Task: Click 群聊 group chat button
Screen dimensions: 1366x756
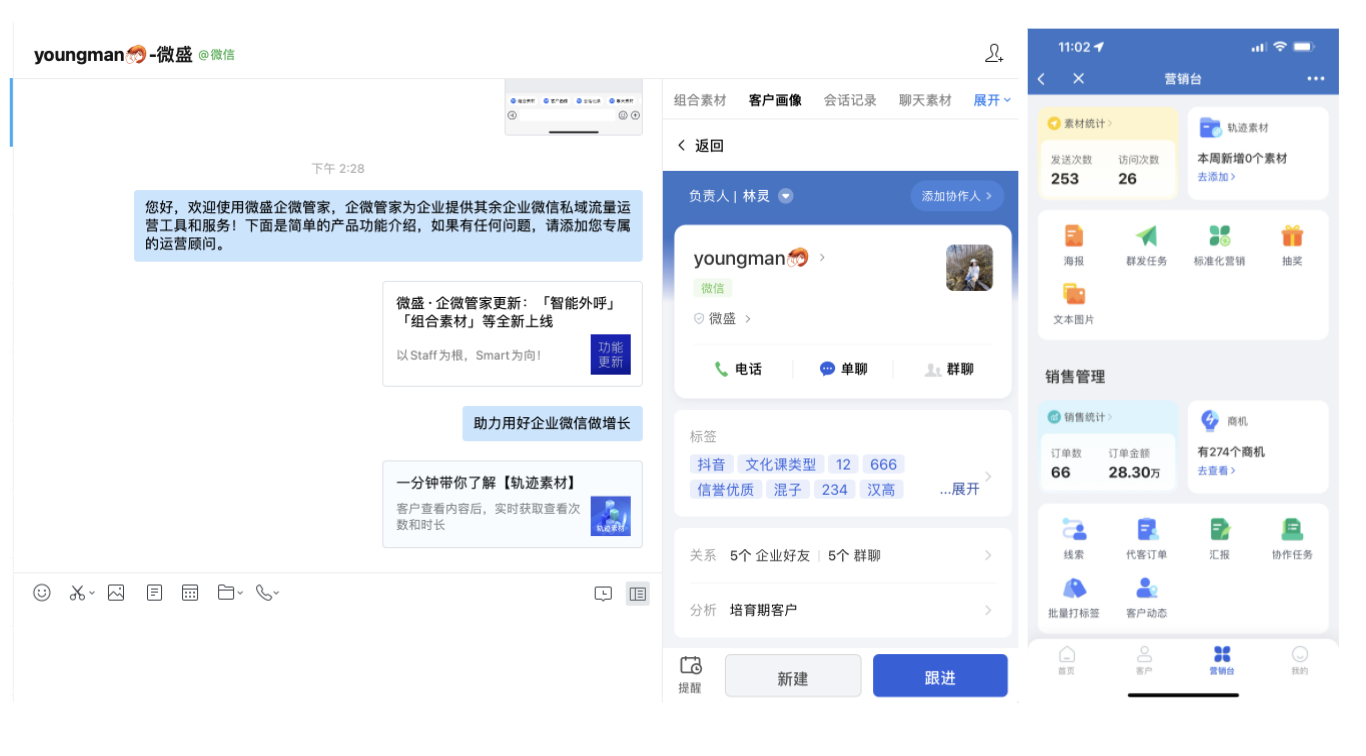Action: point(949,369)
